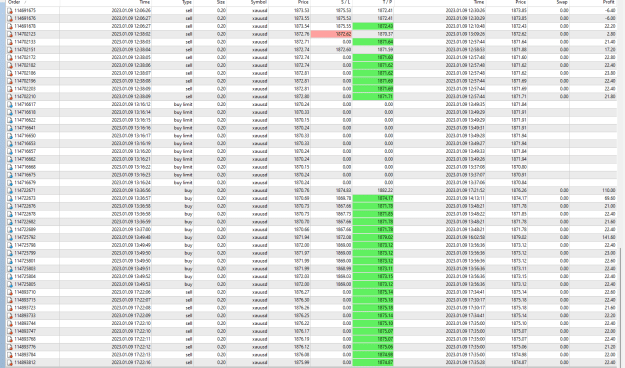Image resolution: width=625 pixels, height=368 pixels.
Task: Click the buy limit order icon opened at 13:16:22
Action: pos(10,167)
